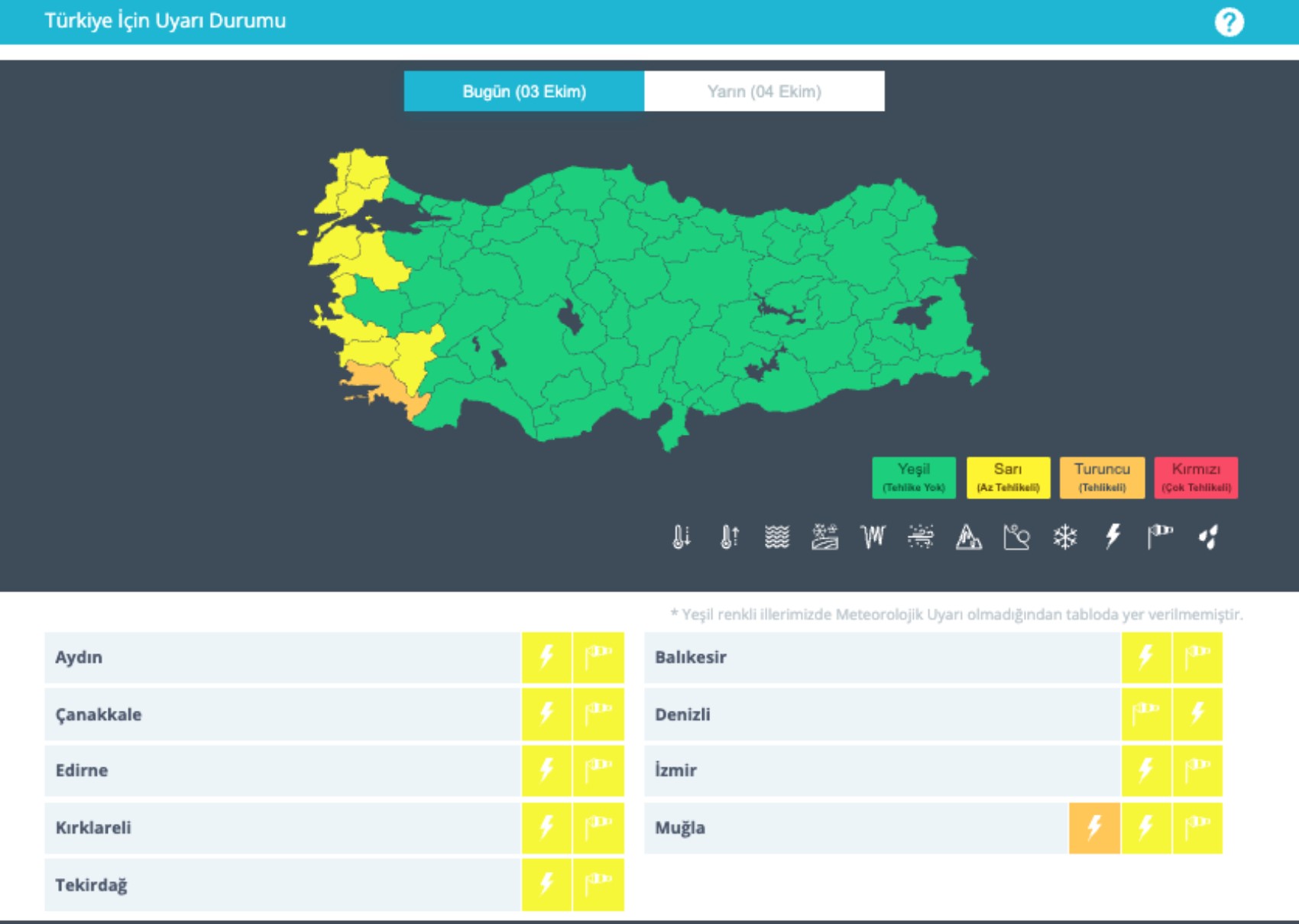Viewport: 1299px width, 924px height.
Task: Click the dust storm warning icon
Action: point(921,537)
